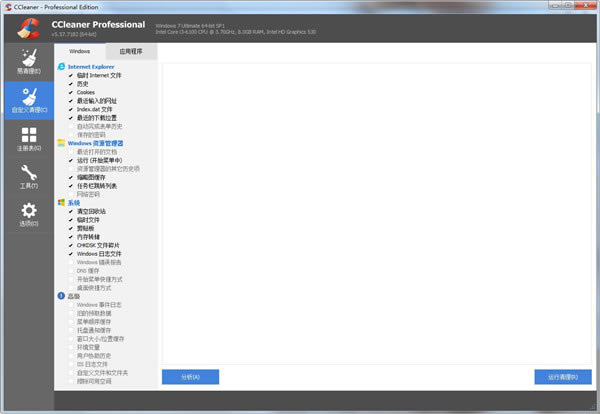Enable 资源管理器的其它历史项 checkbox
The height and width of the screenshot is (414, 600).
click(71, 169)
